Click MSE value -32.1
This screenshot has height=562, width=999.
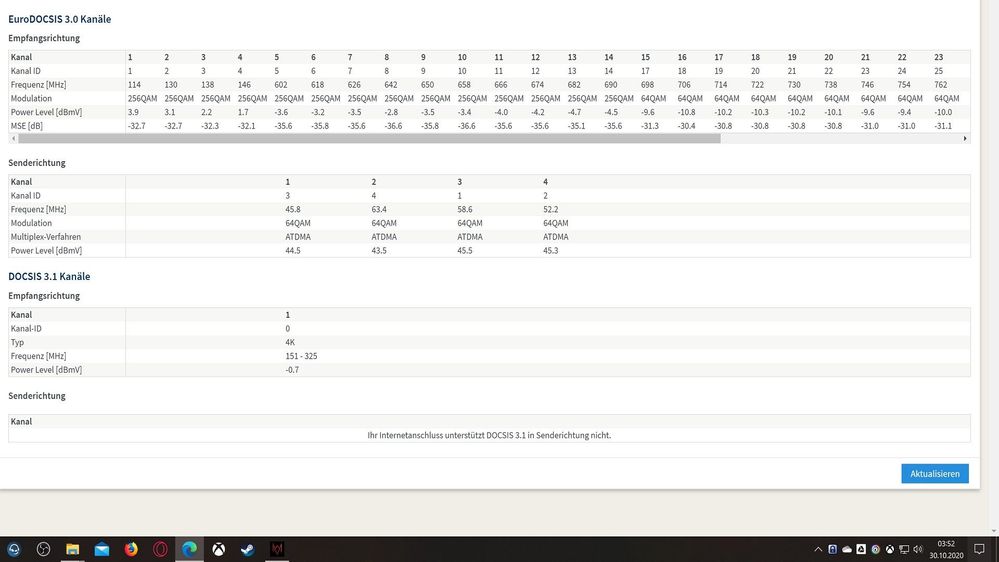(x=247, y=126)
